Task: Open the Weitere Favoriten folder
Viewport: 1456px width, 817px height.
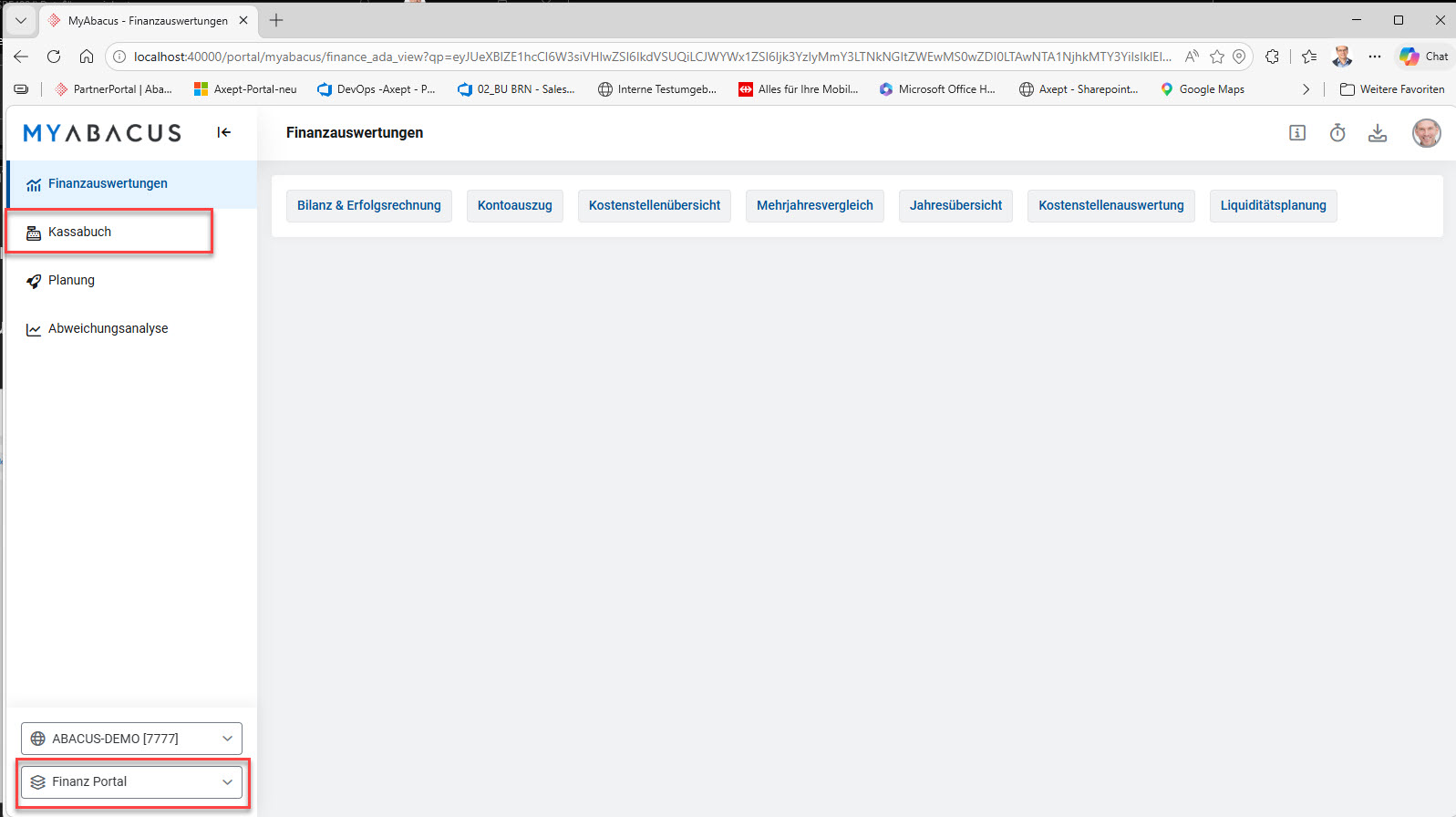Action: [1392, 89]
